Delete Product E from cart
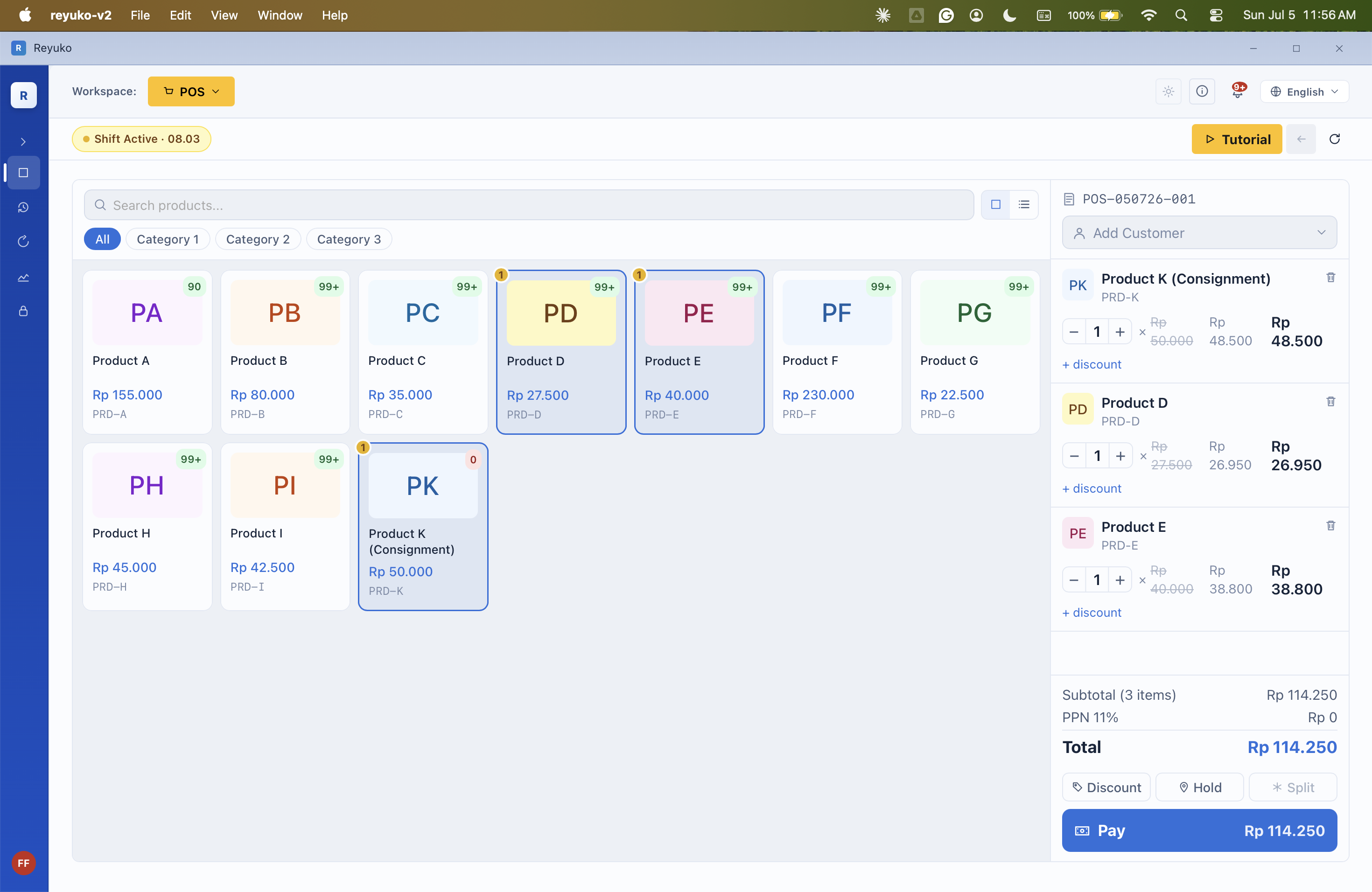Image resolution: width=1372 pixels, height=892 pixels. click(1330, 525)
